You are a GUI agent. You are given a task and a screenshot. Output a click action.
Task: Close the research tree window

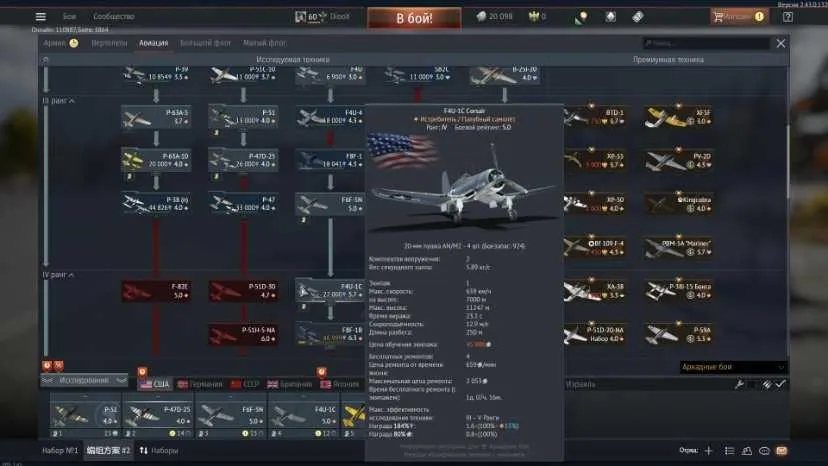pyautogui.click(x=780, y=43)
